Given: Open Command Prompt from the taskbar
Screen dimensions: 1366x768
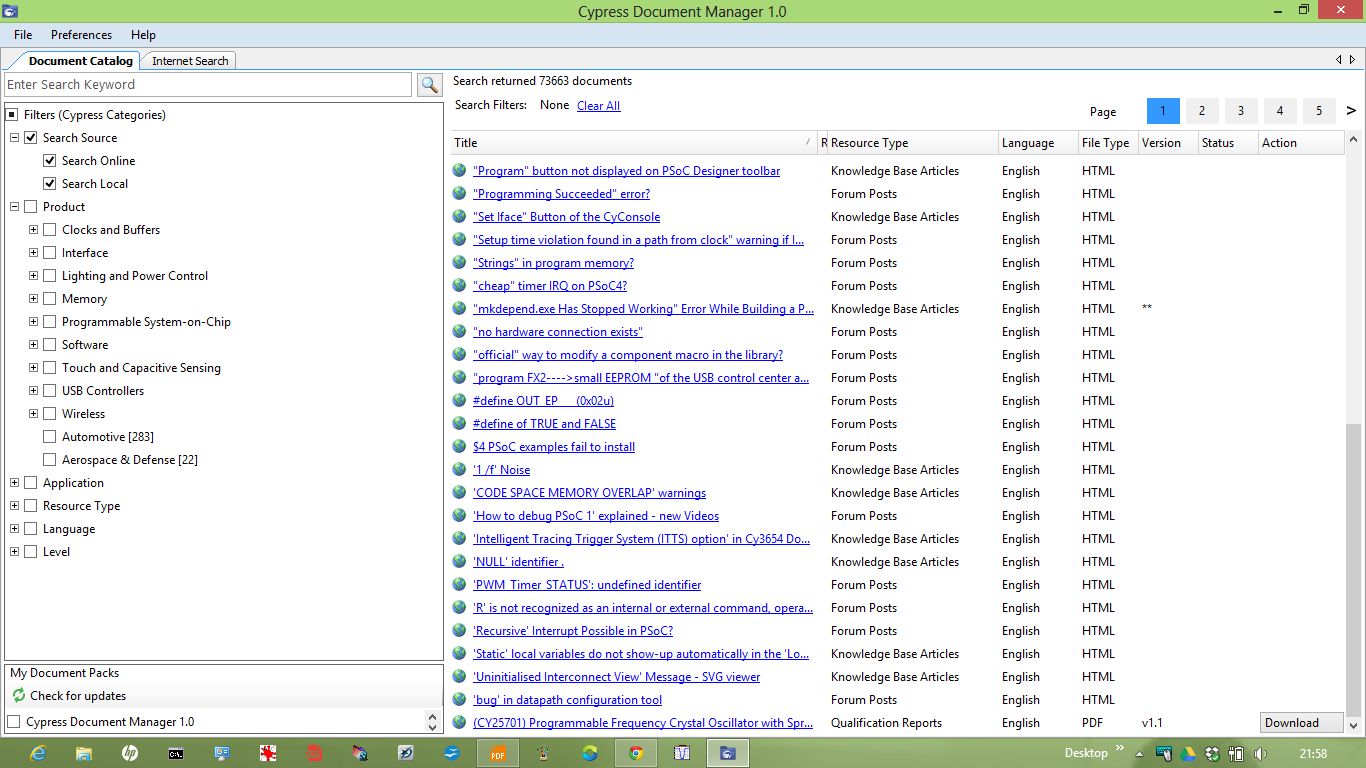Looking at the screenshot, I should tap(176, 753).
